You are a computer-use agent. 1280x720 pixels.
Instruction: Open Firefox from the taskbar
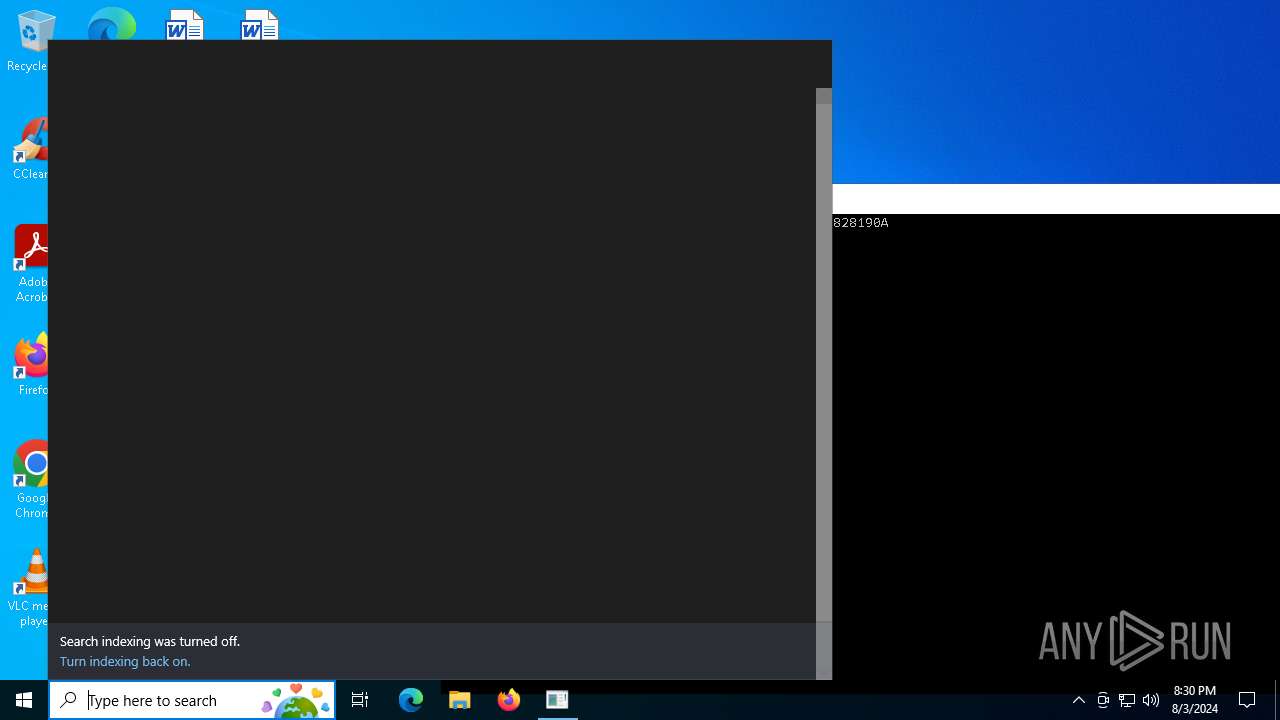(x=508, y=700)
